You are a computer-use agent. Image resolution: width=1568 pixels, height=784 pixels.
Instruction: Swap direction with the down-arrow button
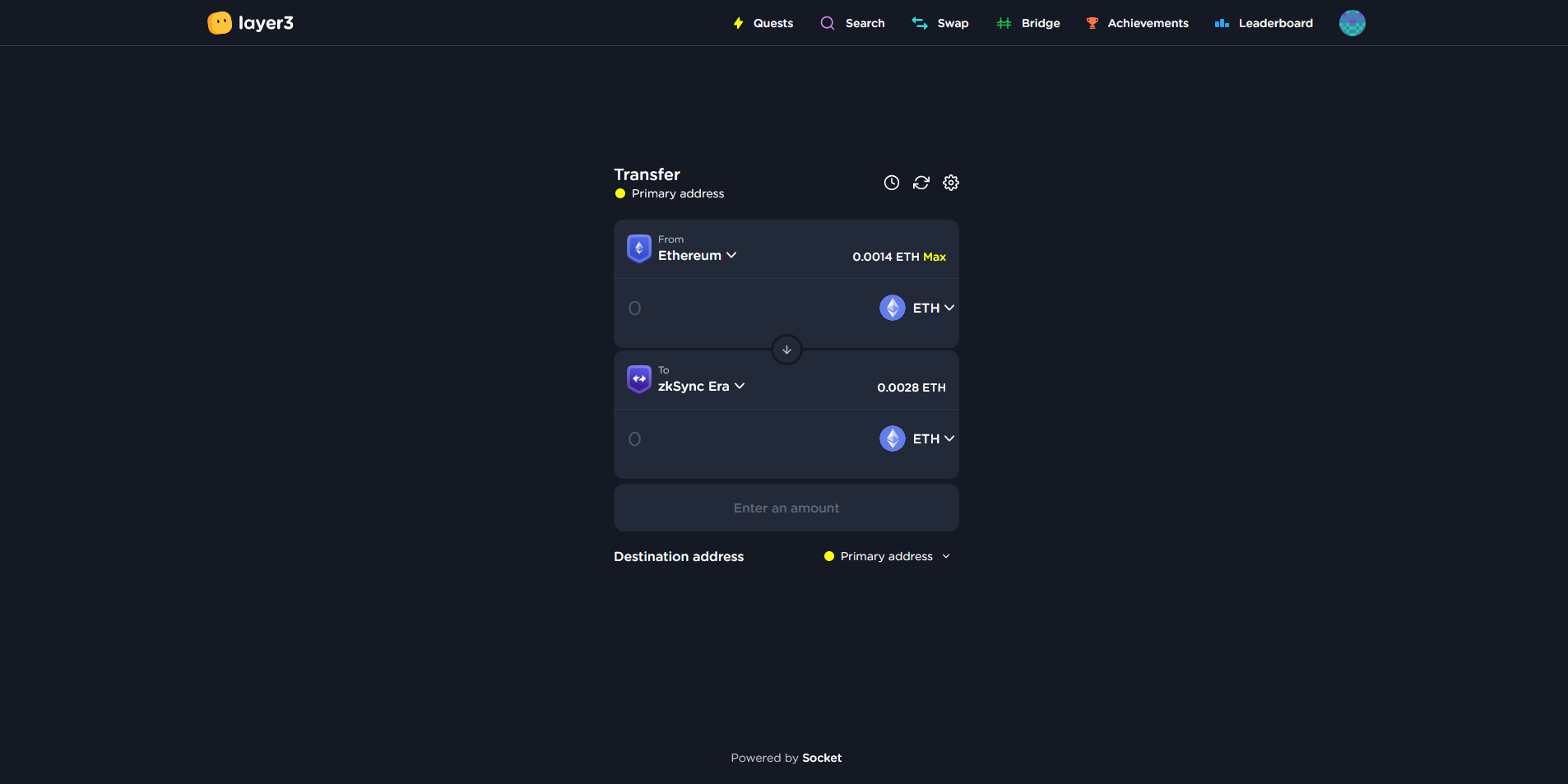pos(786,350)
